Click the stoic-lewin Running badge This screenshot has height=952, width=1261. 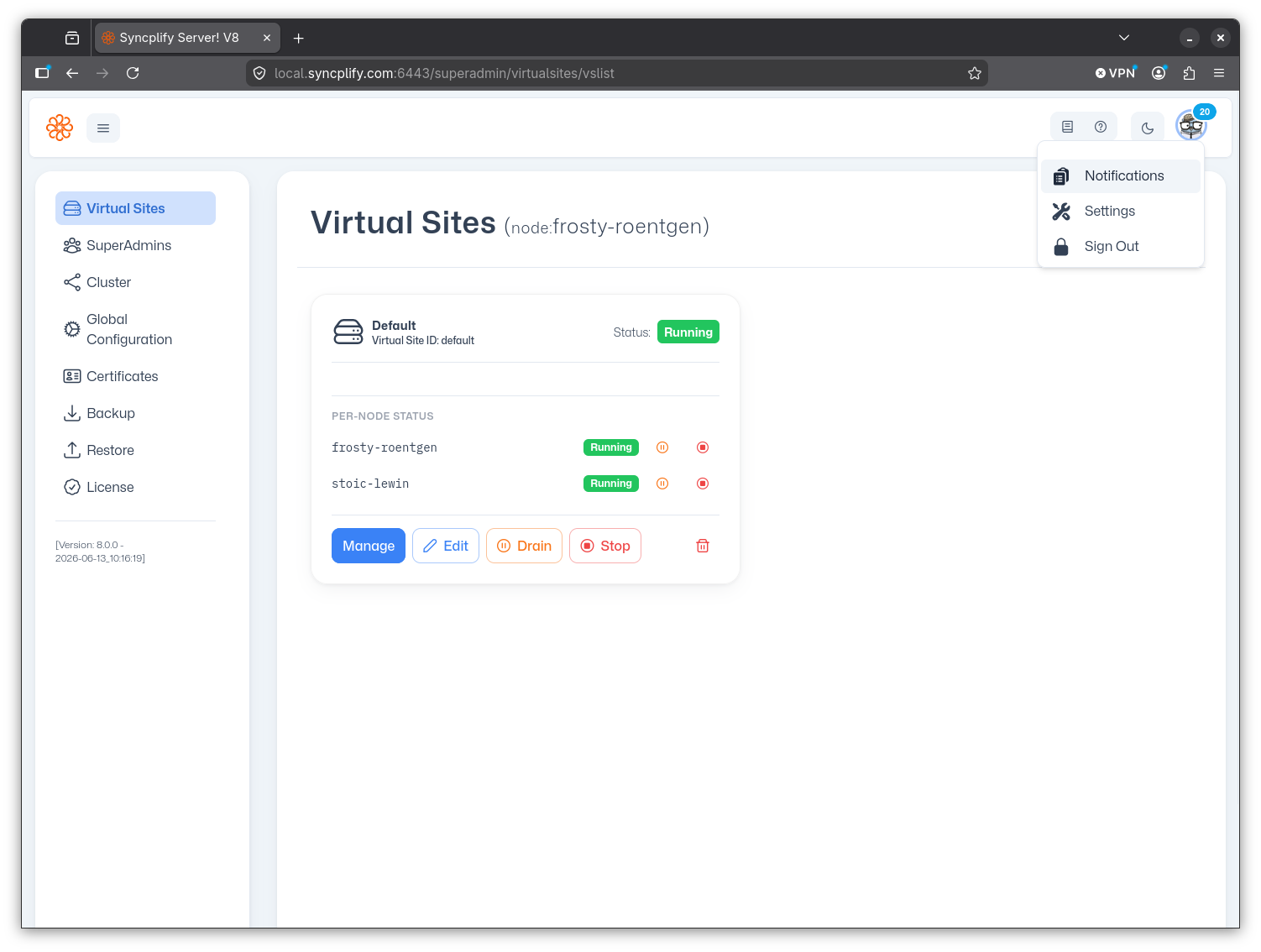[x=611, y=484]
